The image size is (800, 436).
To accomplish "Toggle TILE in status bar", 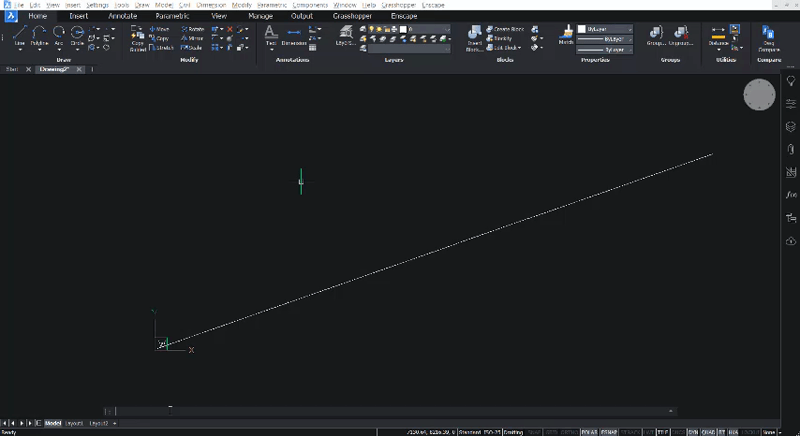I will [662, 432].
